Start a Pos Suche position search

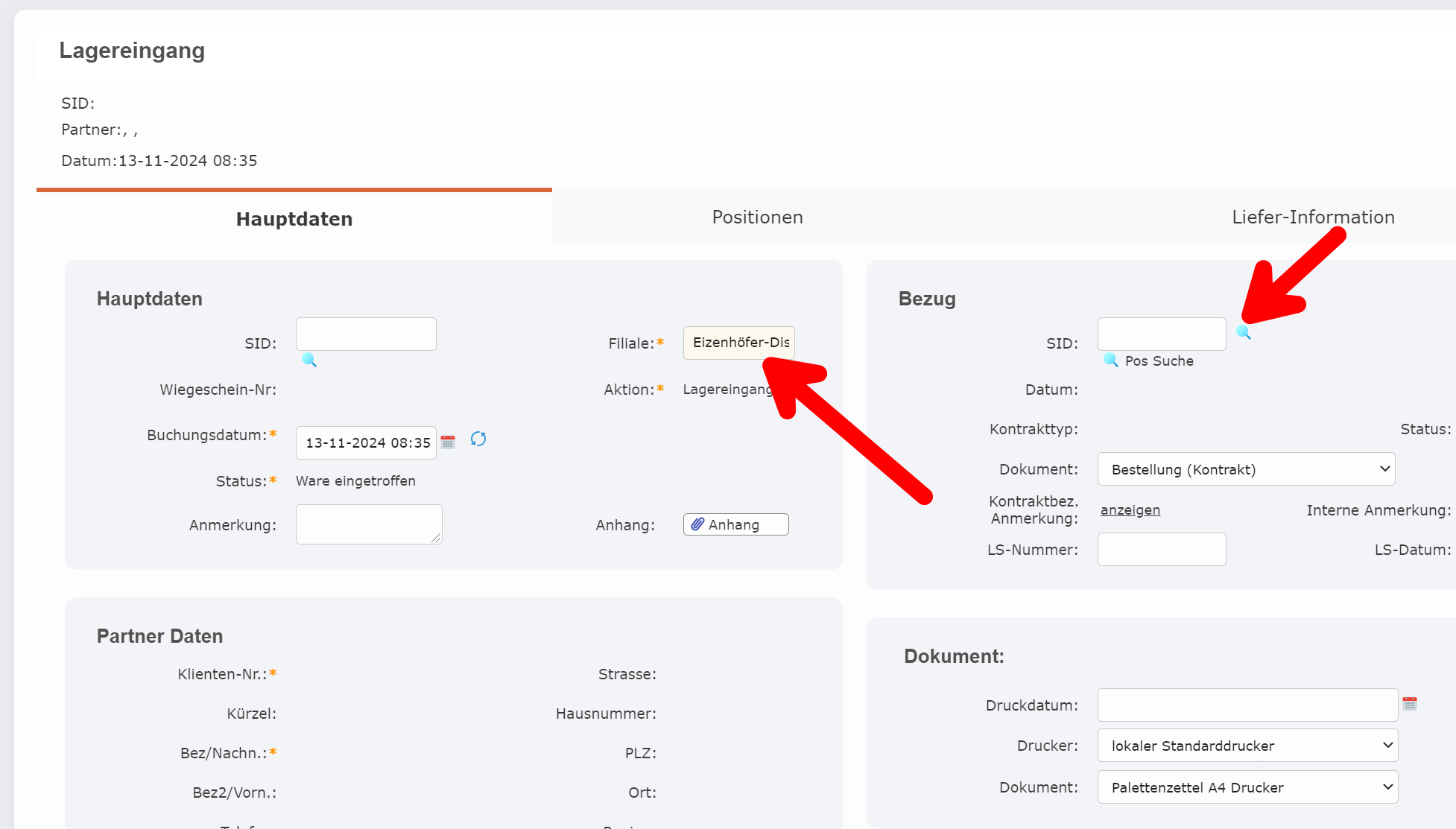pos(1149,360)
